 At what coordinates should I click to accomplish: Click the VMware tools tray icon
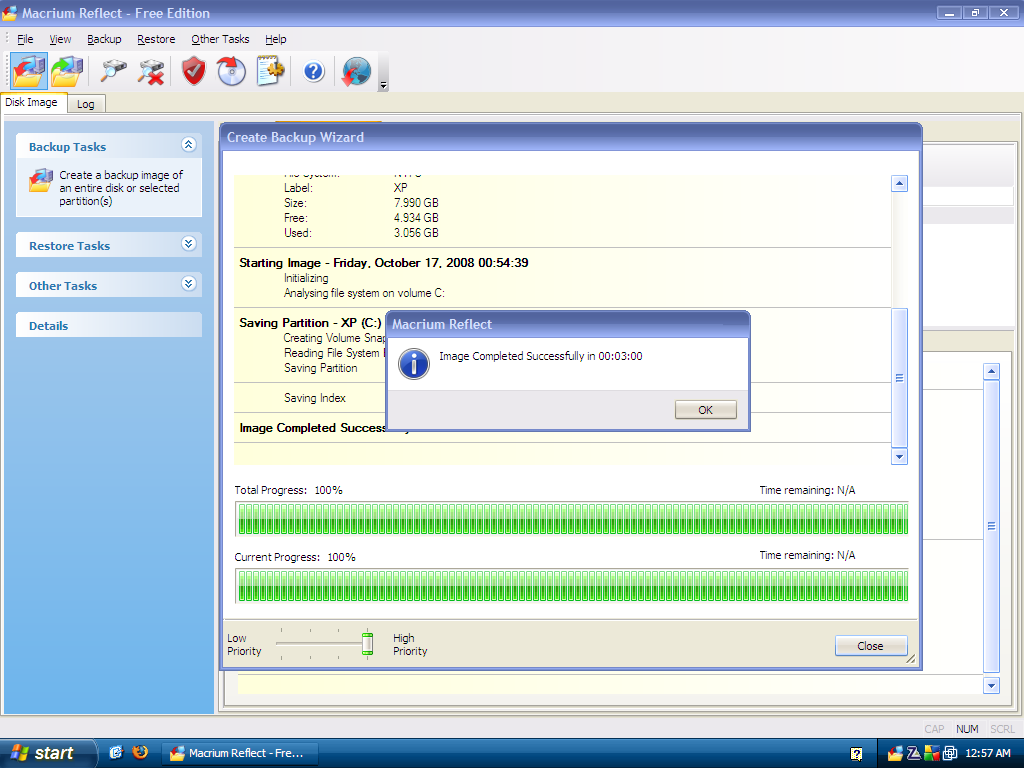[950, 754]
